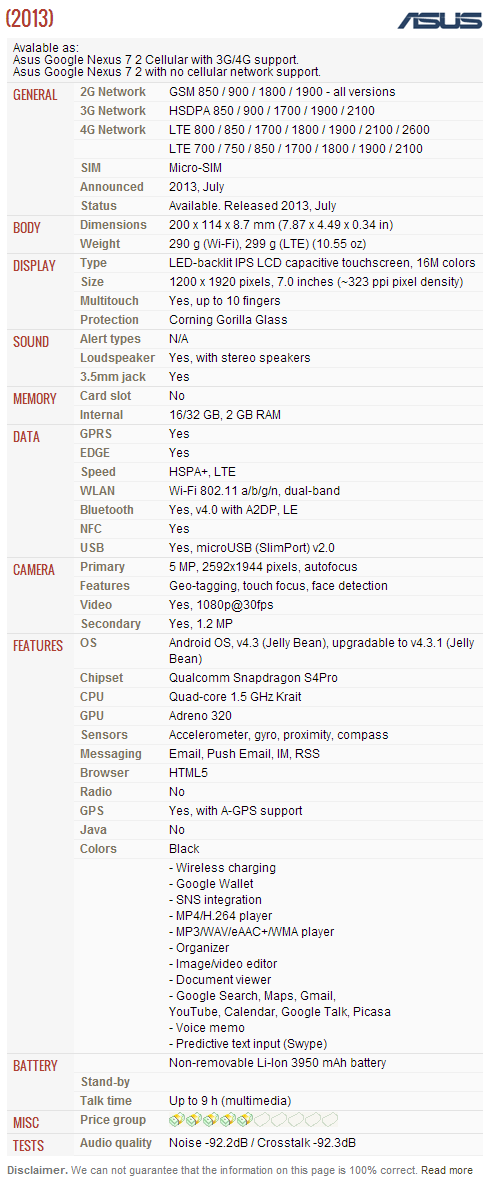Click the Audio quality test result values
The width and height of the screenshot is (490, 1178).
pos(262,1143)
